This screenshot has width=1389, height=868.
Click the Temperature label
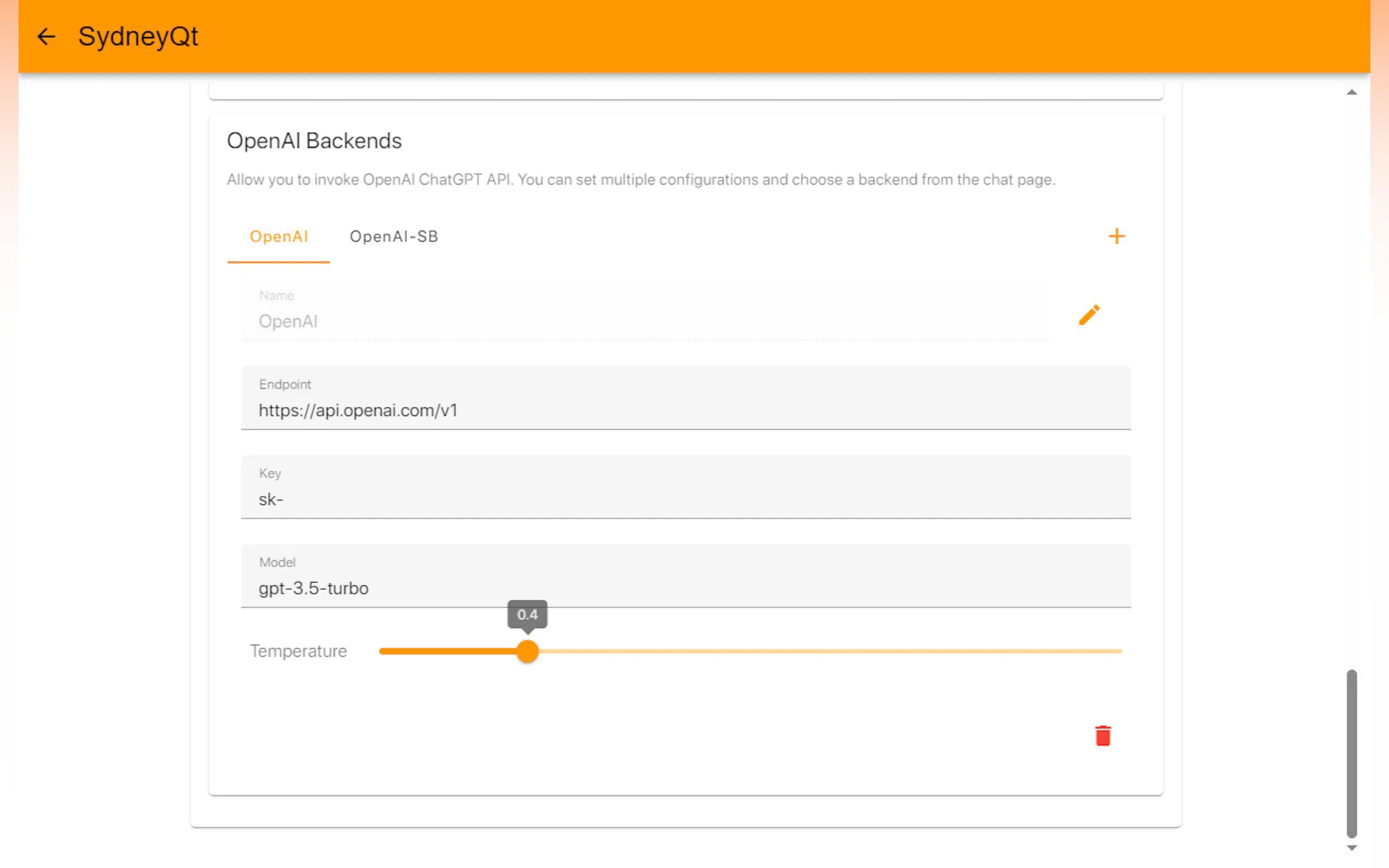[298, 651]
